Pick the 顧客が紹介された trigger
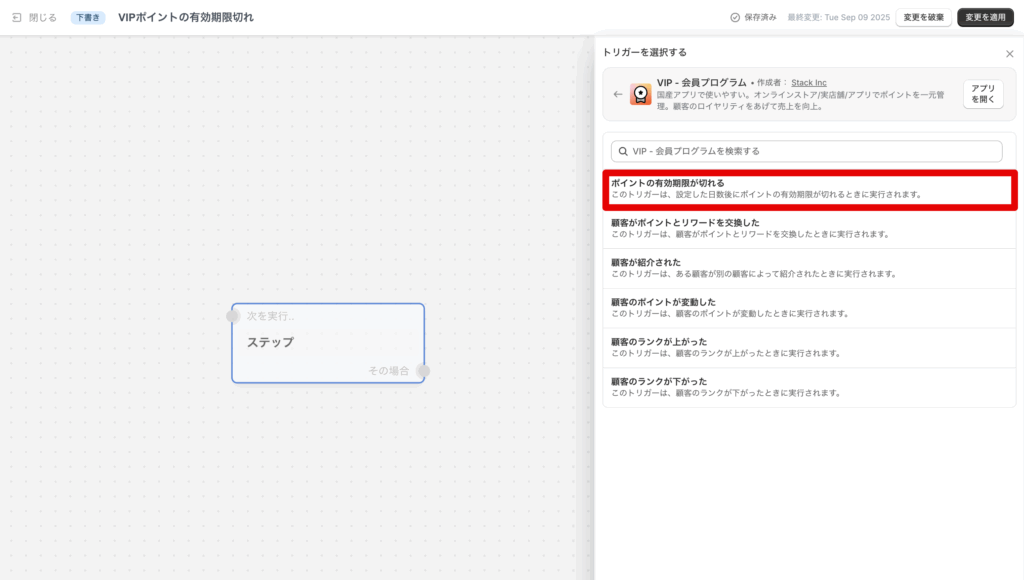 pyautogui.click(x=810, y=268)
